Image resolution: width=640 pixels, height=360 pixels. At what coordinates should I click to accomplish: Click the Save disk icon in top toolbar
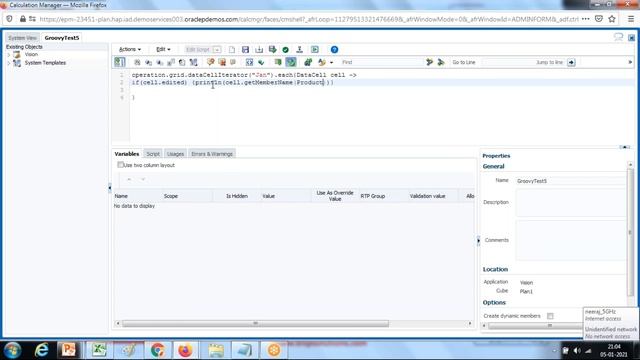point(245,50)
